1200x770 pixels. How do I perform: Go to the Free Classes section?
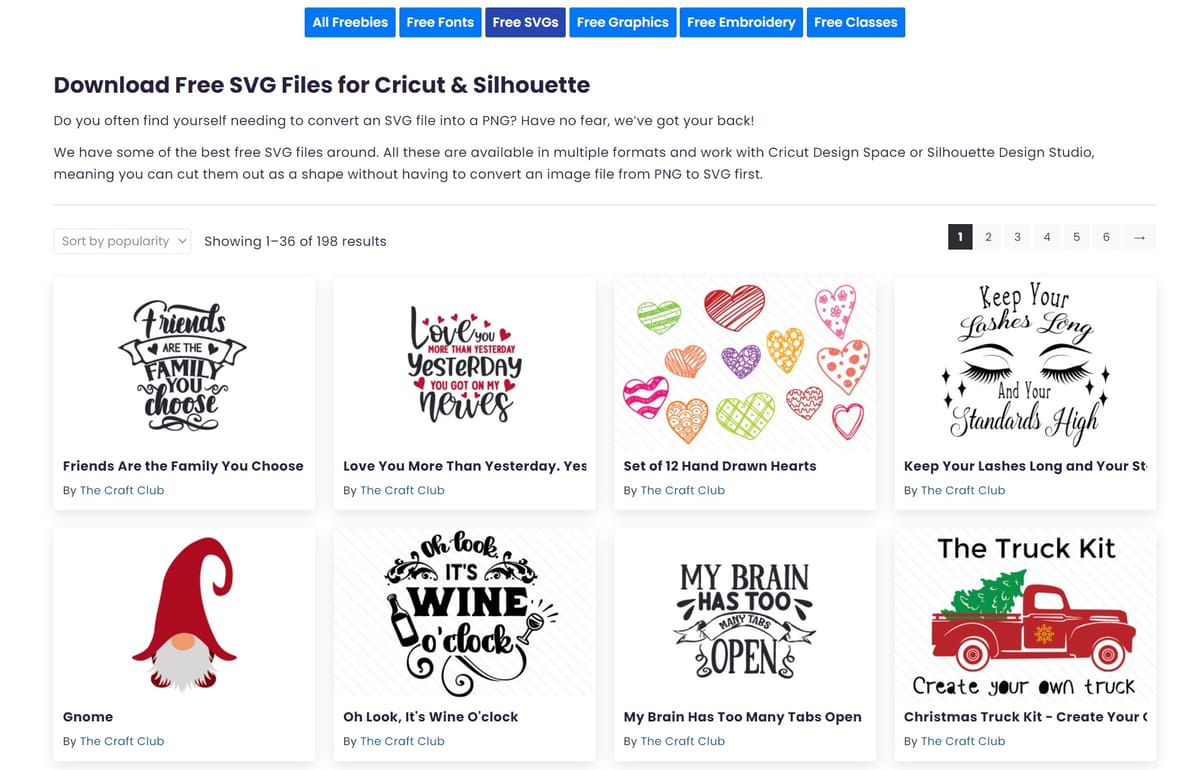[x=856, y=21]
